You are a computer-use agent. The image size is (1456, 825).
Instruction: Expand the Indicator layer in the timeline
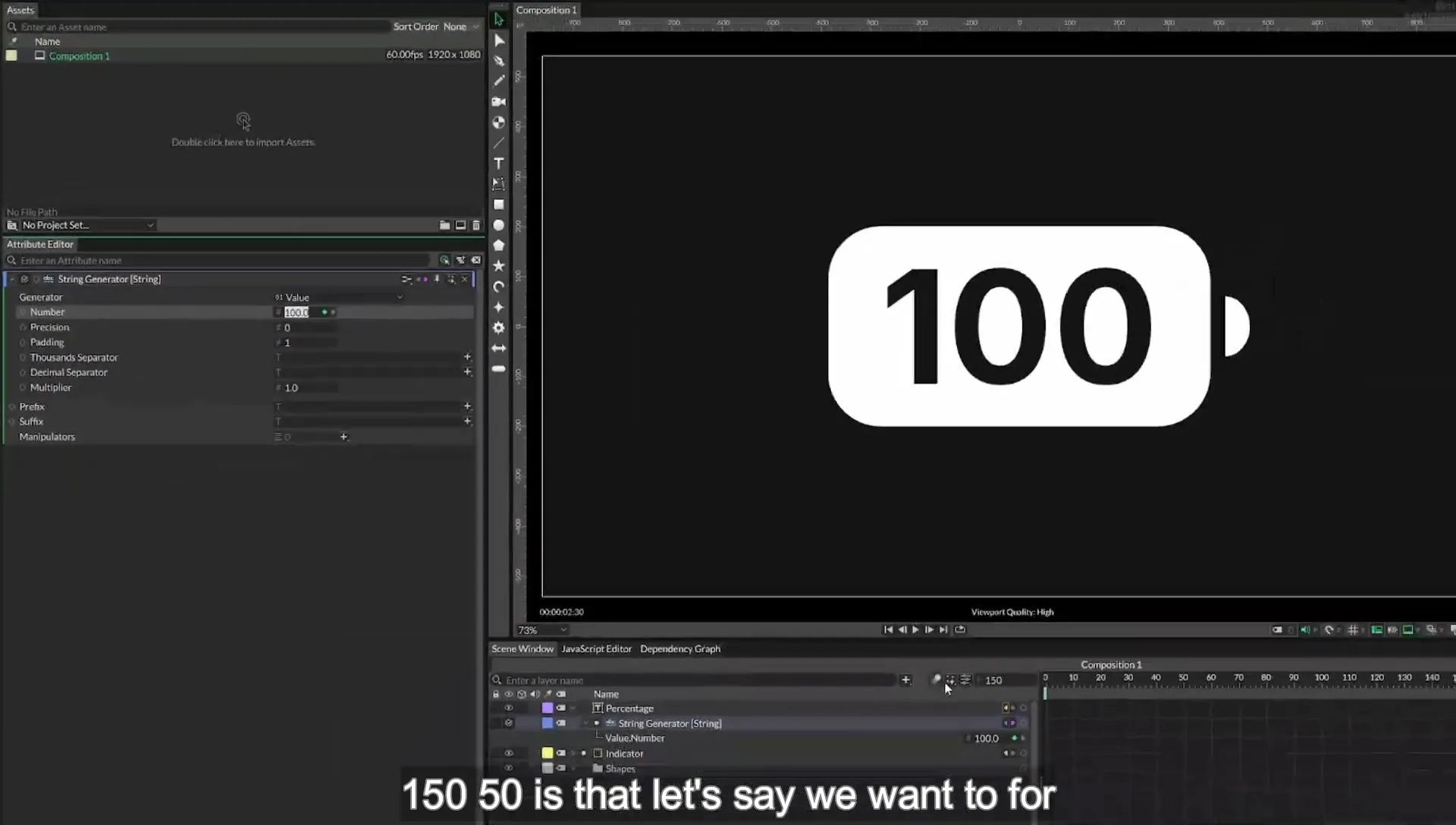pos(573,754)
